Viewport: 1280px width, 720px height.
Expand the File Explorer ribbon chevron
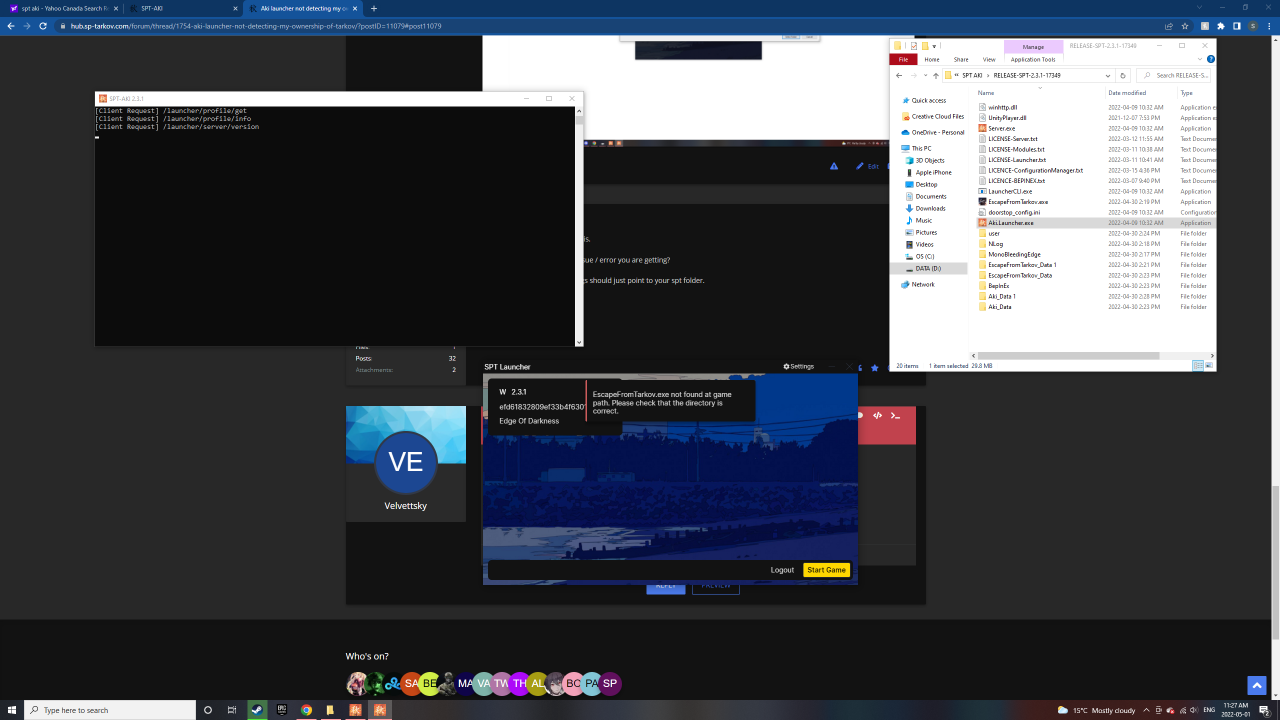pos(1198,59)
